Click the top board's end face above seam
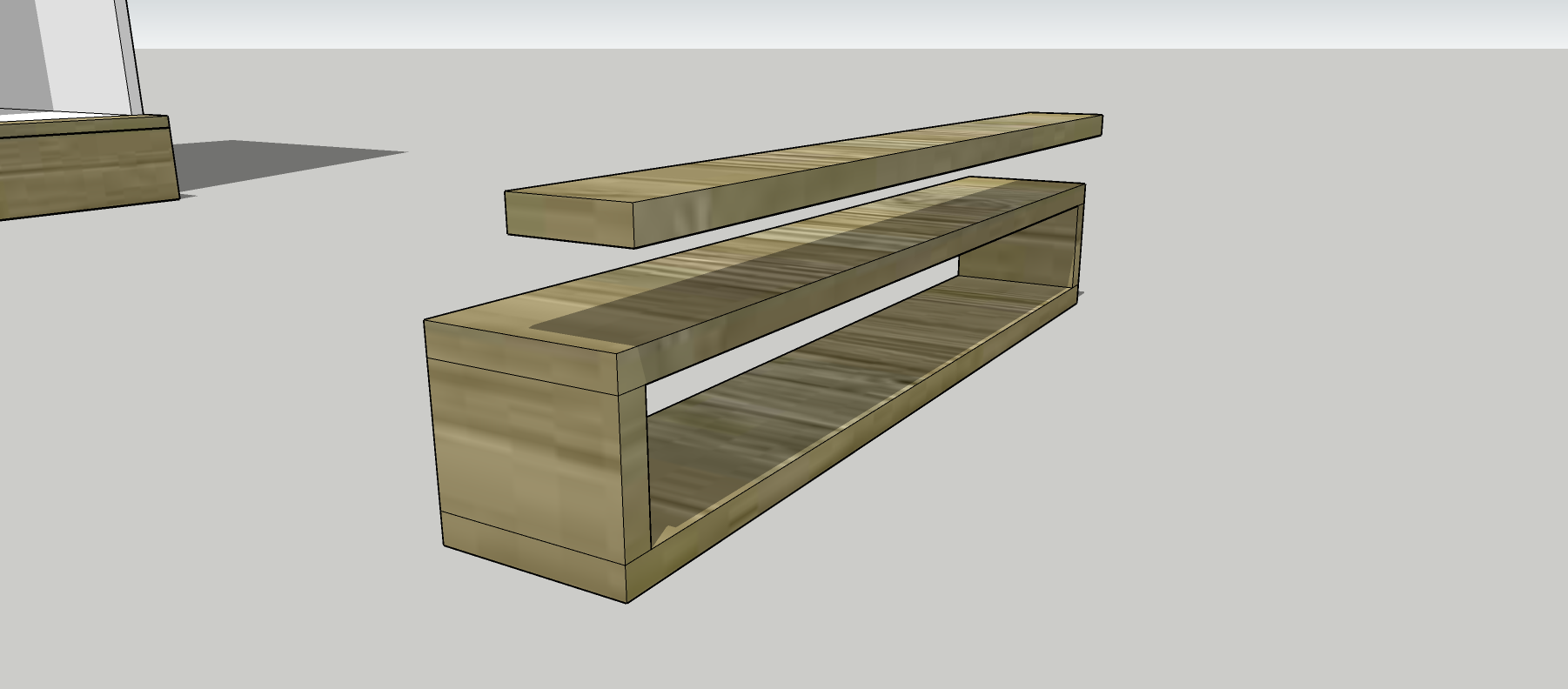Viewport: 1568px width, 689px height. click(x=522, y=350)
